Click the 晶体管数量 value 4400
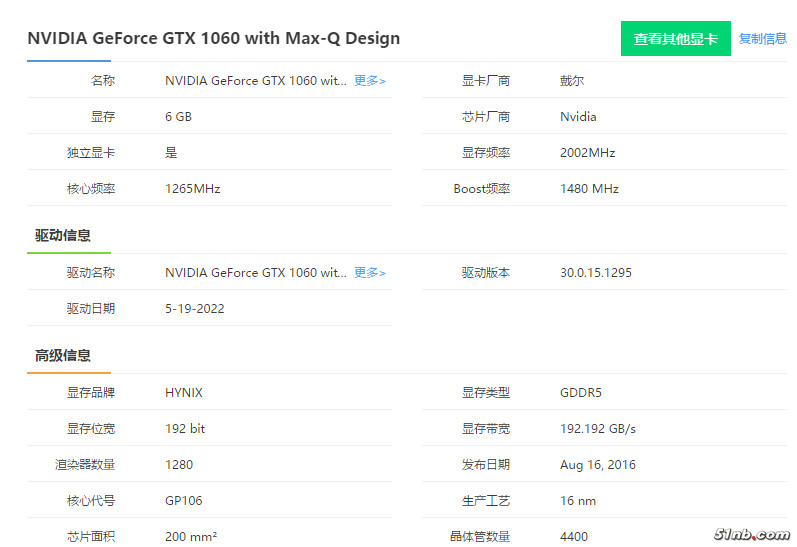 (x=574, y=536)
